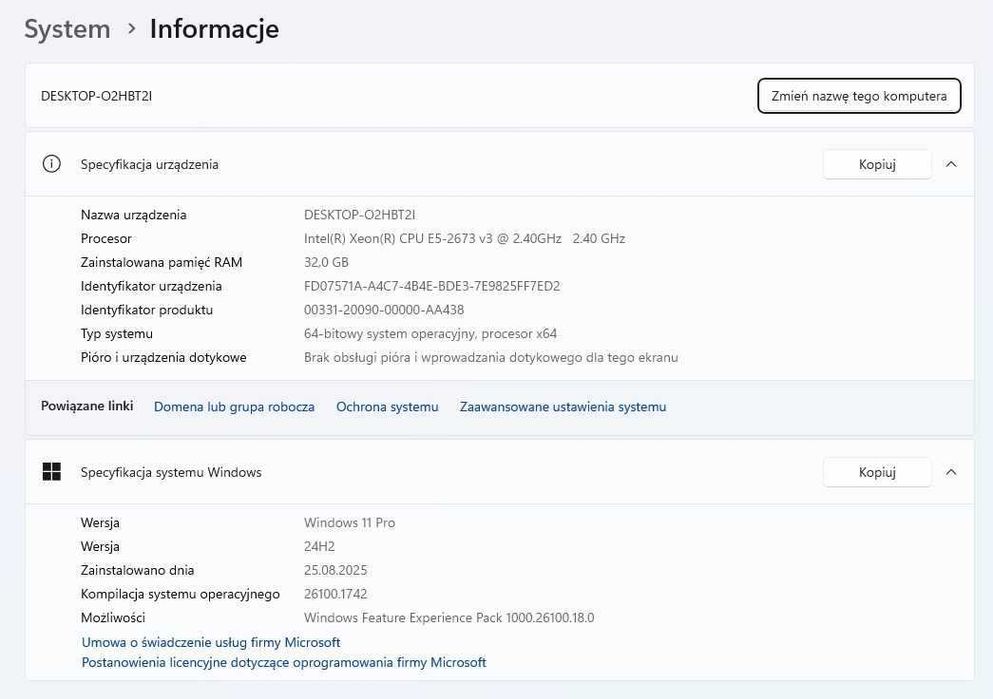Select 64-bitowy system operacyjny value
993x699 pixels.
point(430,334)
